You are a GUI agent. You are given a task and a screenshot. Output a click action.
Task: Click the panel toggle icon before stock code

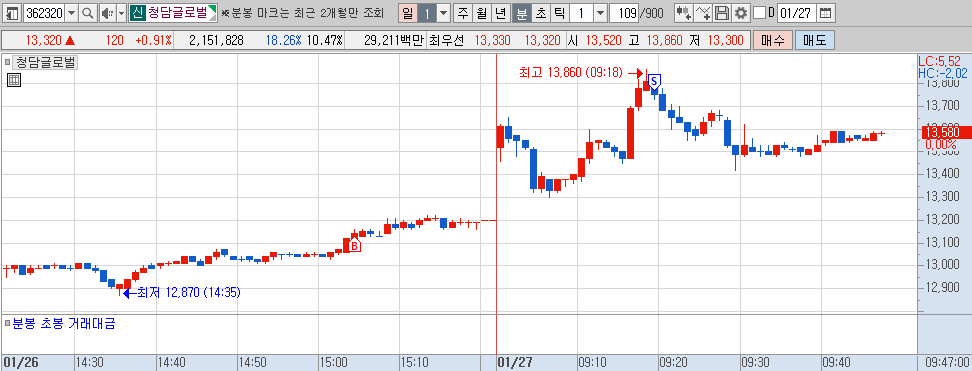(x=12, y=12)
